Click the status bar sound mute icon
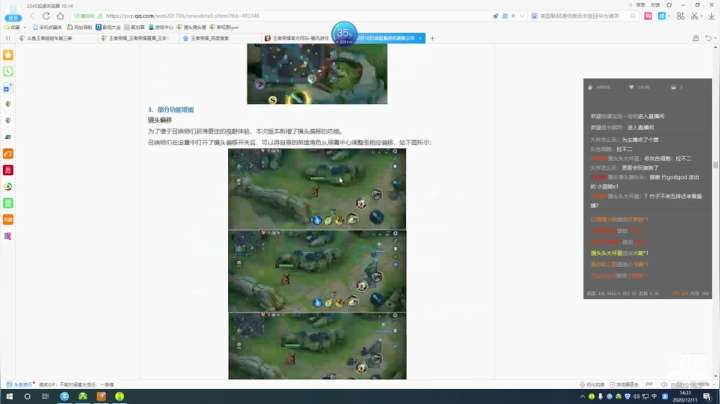Image resolution: width=720 pixels, height=404 pixels. (x=664, y=384)
